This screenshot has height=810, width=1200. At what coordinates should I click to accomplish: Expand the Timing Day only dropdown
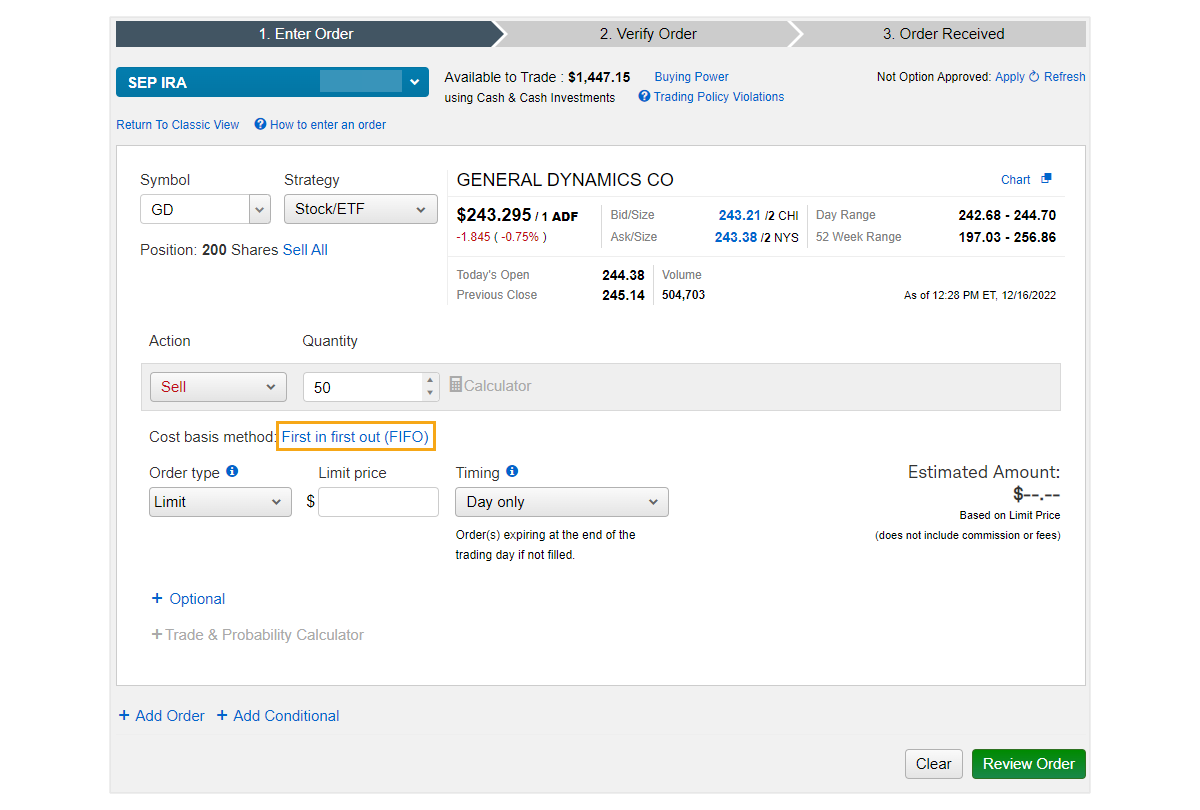pos(561,502)
